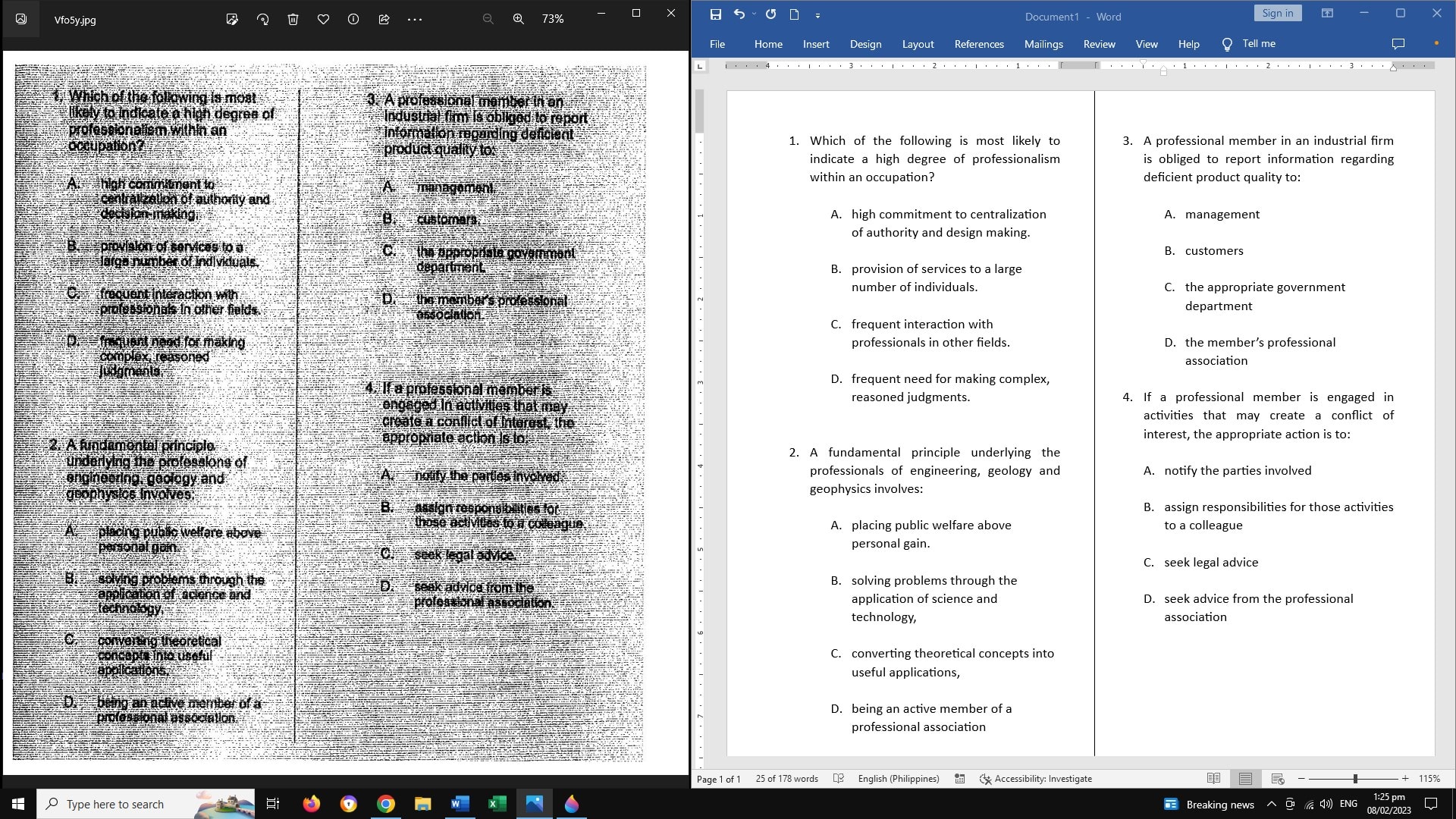
Task: Save the Word document with the floppy icon
Action: pyautogui.click(x=715, y=14)
